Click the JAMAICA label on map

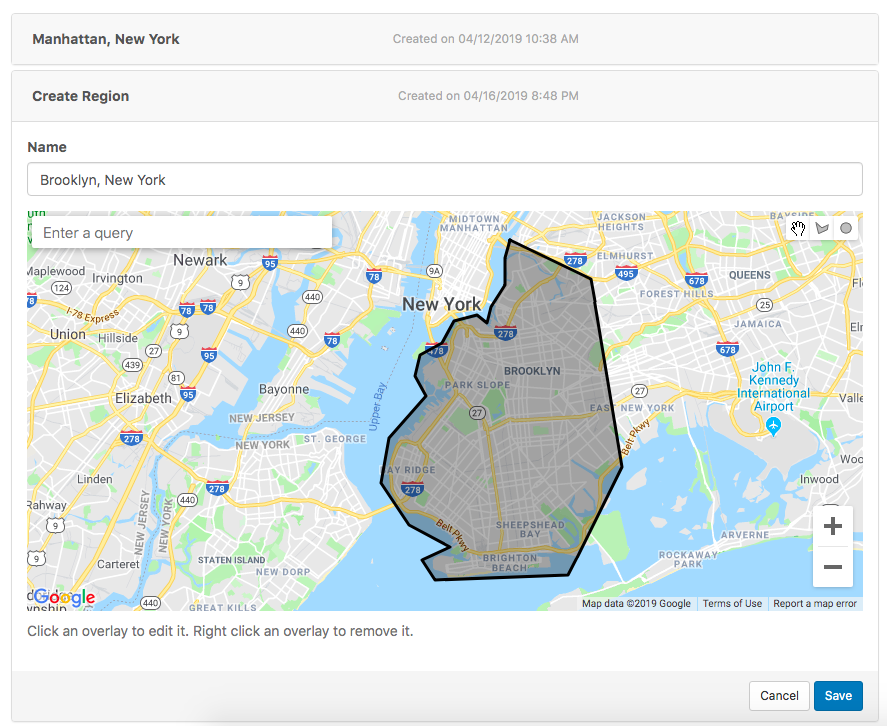(757, 324)
